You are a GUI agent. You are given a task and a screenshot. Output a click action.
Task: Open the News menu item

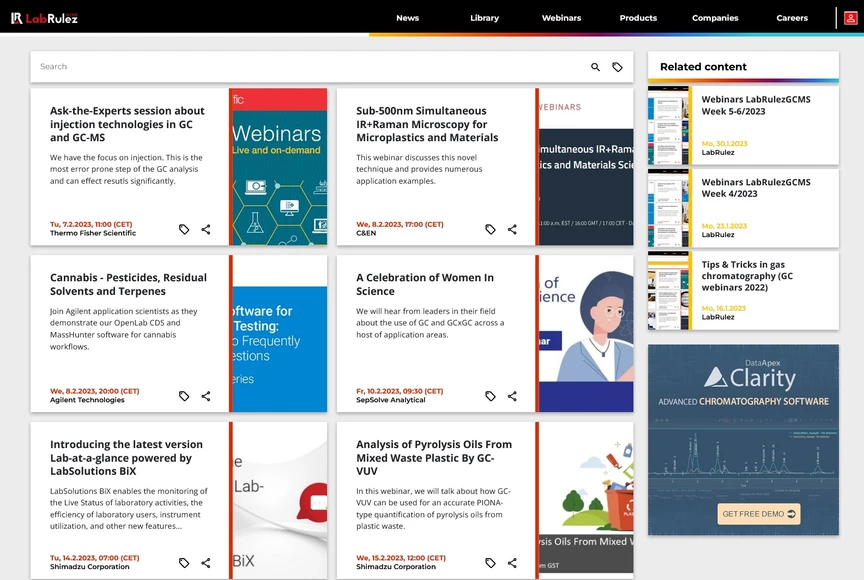point(407,18)
